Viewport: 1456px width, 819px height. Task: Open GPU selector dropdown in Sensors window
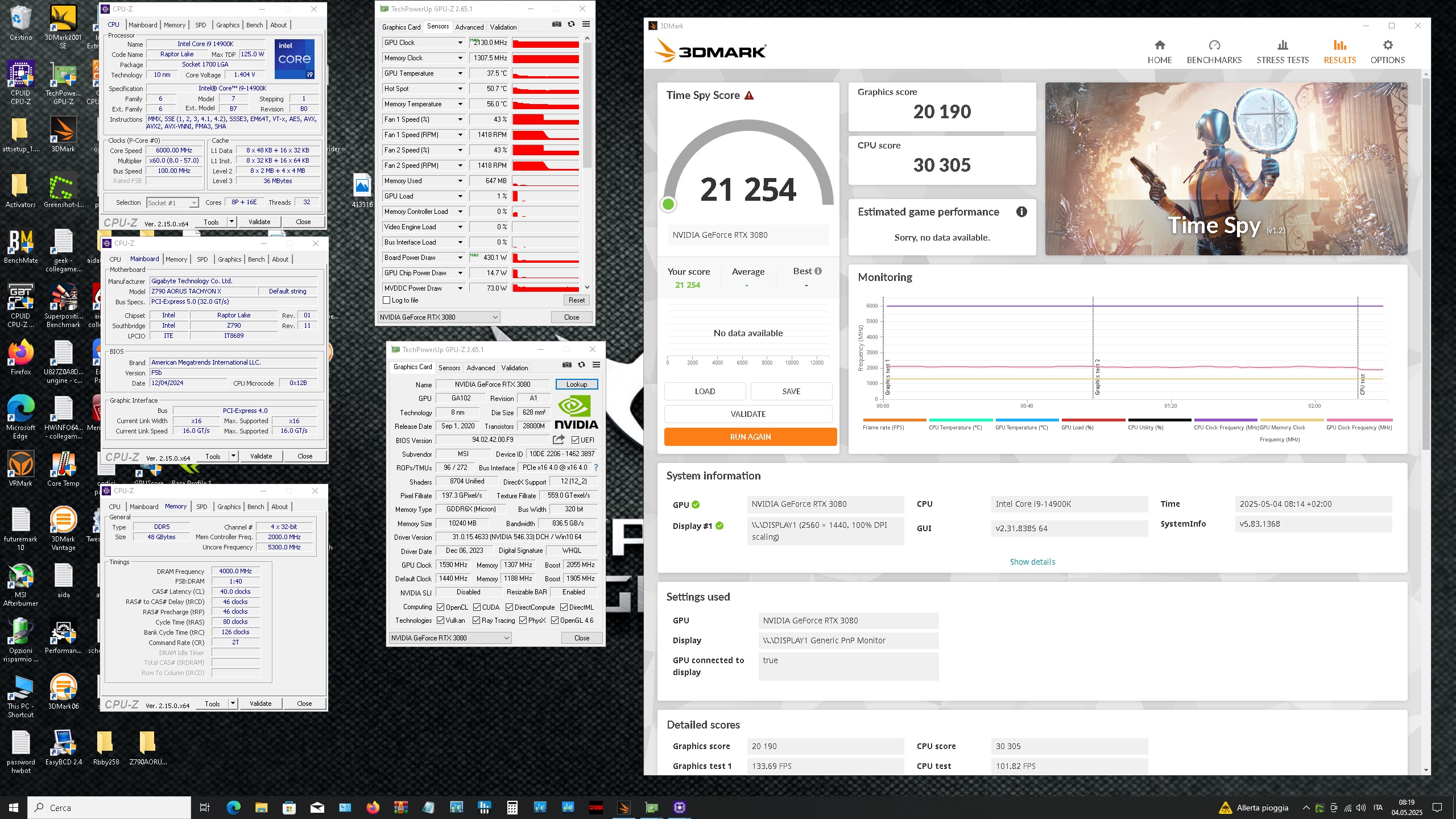[x=439, y=317]
